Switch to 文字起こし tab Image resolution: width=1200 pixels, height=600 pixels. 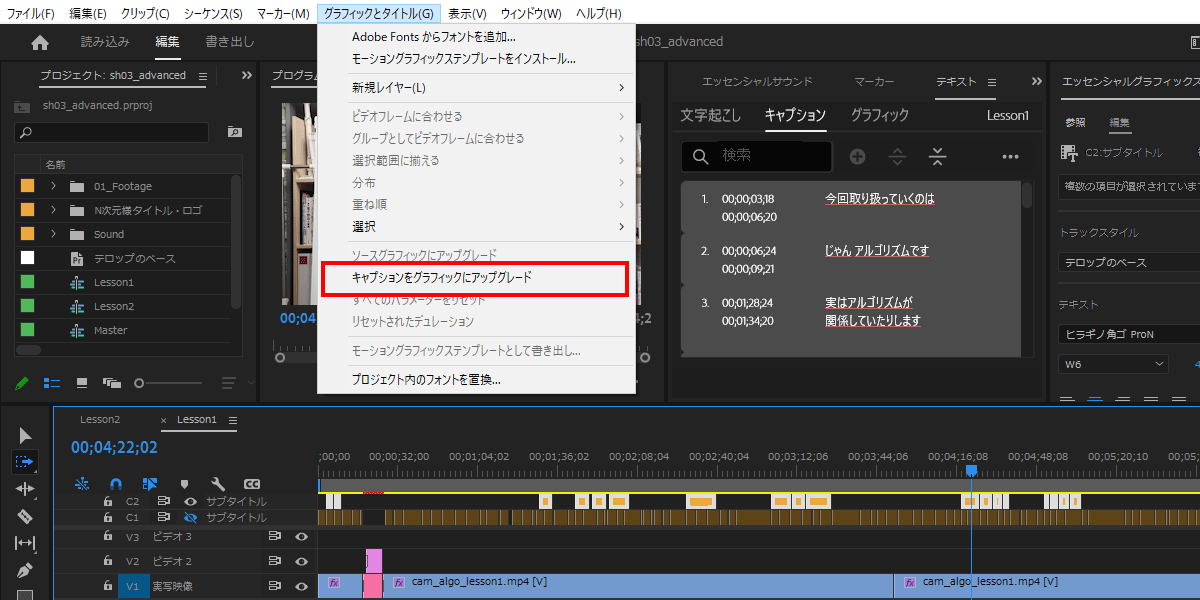click(711, 115)
